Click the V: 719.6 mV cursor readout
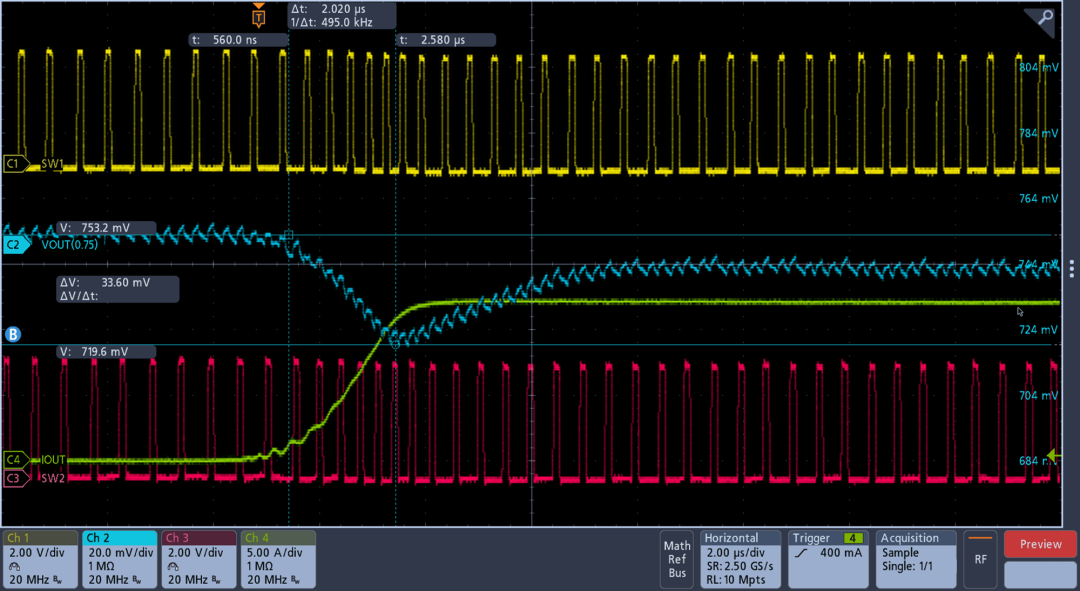The height and width of the screenshot is (591, 1080). pyautogui.click(x=106, y=352)
